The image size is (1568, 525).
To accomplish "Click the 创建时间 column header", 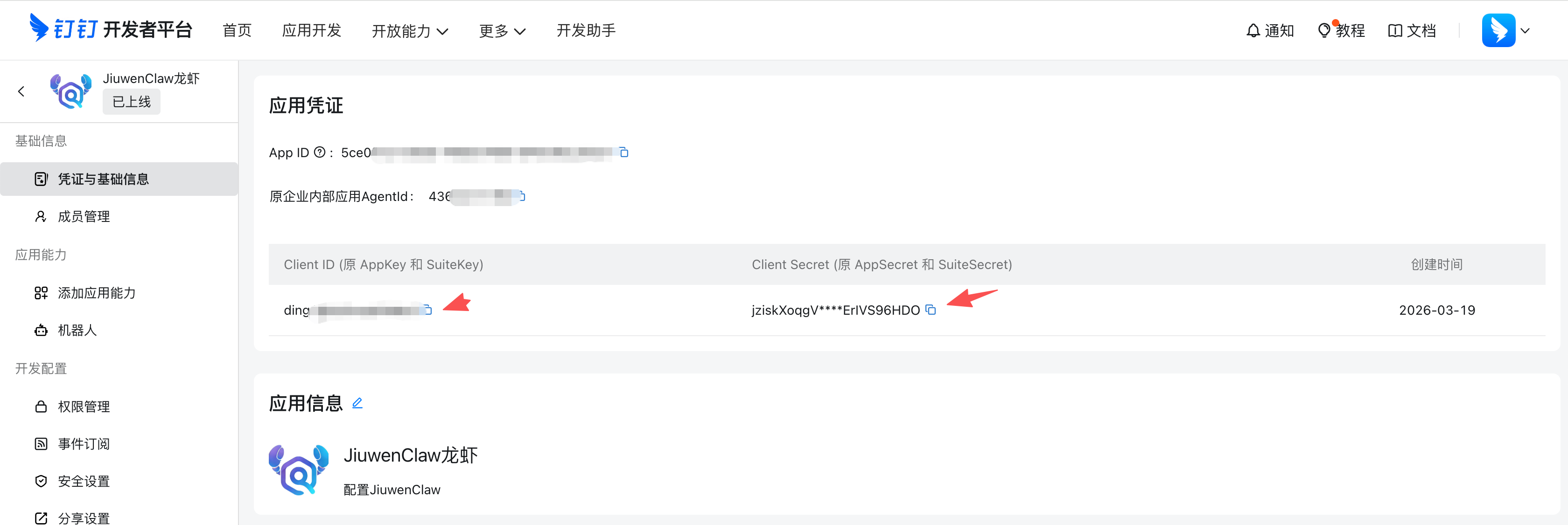I will 1436,265.
